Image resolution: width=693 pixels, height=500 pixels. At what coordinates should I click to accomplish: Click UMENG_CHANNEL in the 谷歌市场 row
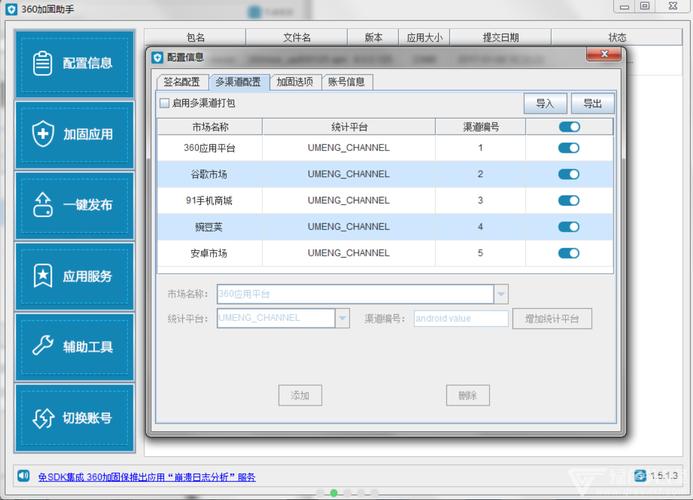(349, 174)
